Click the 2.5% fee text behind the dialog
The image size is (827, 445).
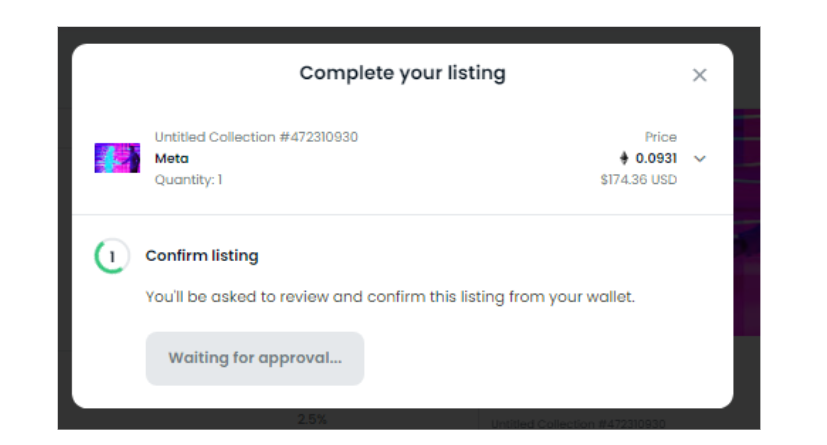[312, 420]
